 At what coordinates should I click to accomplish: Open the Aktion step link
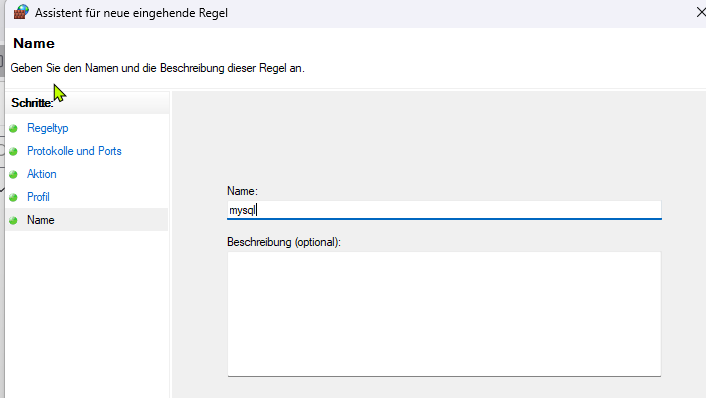point(41,174)
